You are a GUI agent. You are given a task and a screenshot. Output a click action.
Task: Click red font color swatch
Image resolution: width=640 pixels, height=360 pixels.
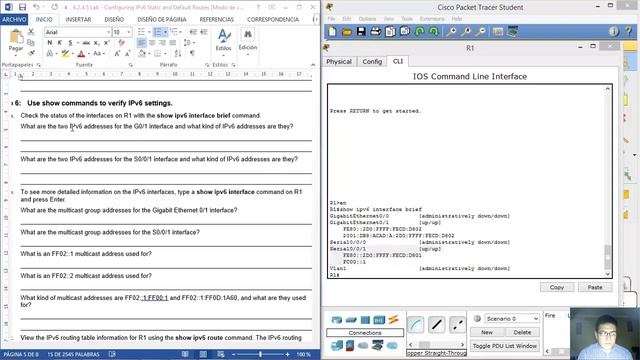(x=81, y=53)
